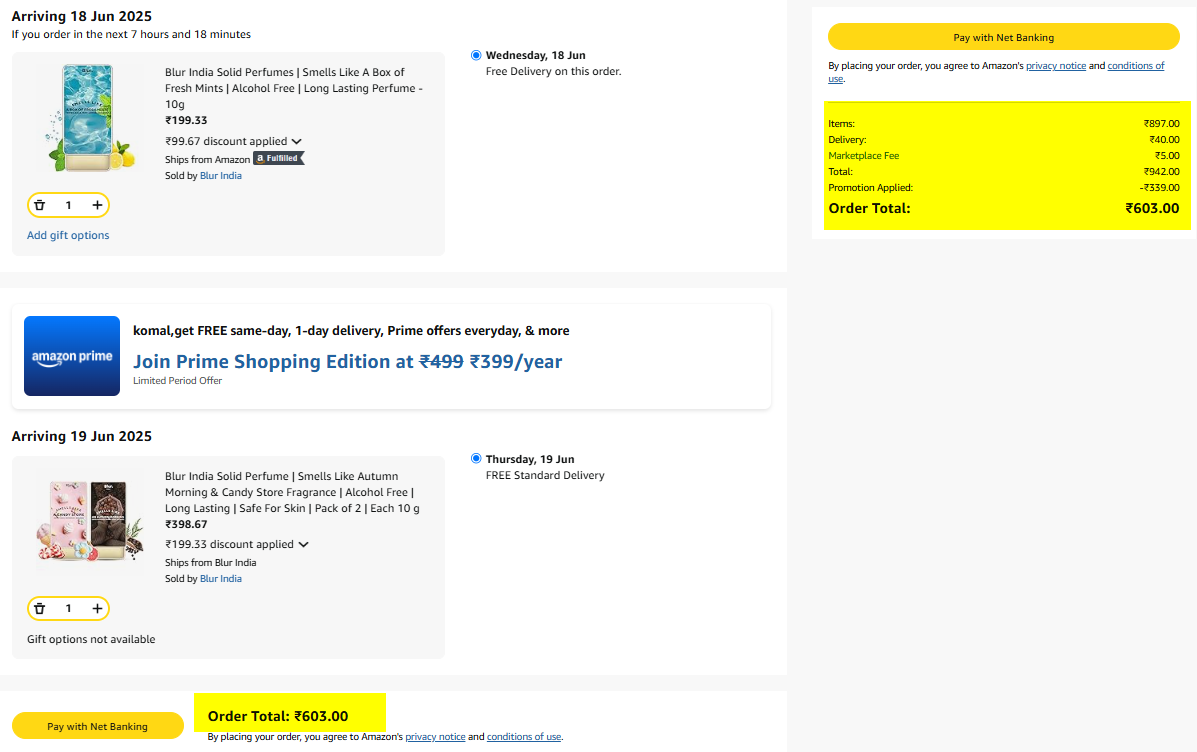Click Order Total ₹603.00 in summary panel
The image size is (1197, 752).
[x=1152, y=208]
